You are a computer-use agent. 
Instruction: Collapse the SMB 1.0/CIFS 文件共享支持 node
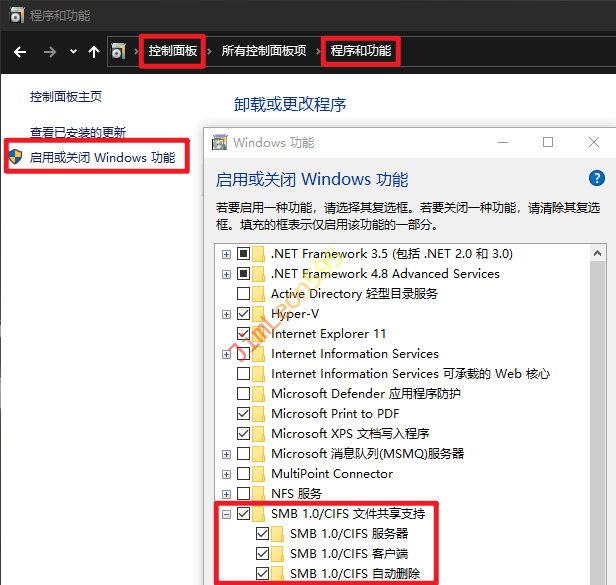(x=227, y=514)
